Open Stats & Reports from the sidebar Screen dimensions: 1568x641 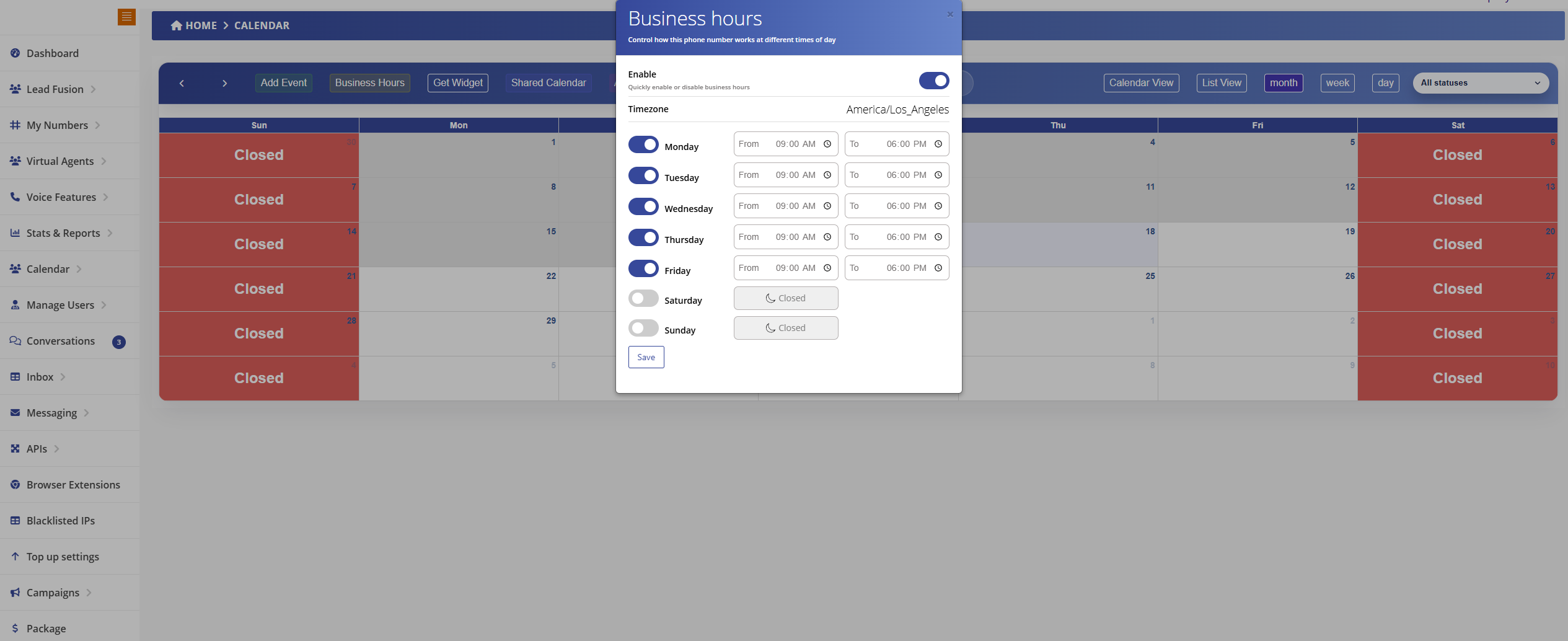63,232
